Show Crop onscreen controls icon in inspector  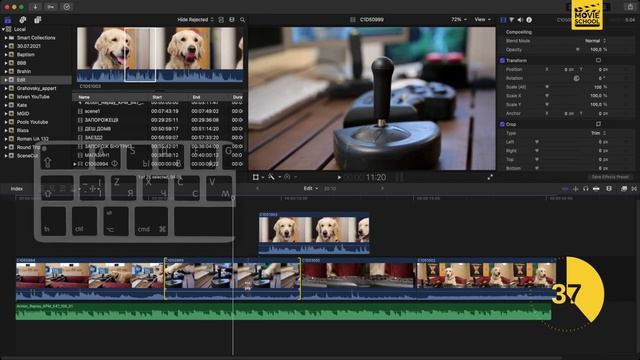(598, 124)
